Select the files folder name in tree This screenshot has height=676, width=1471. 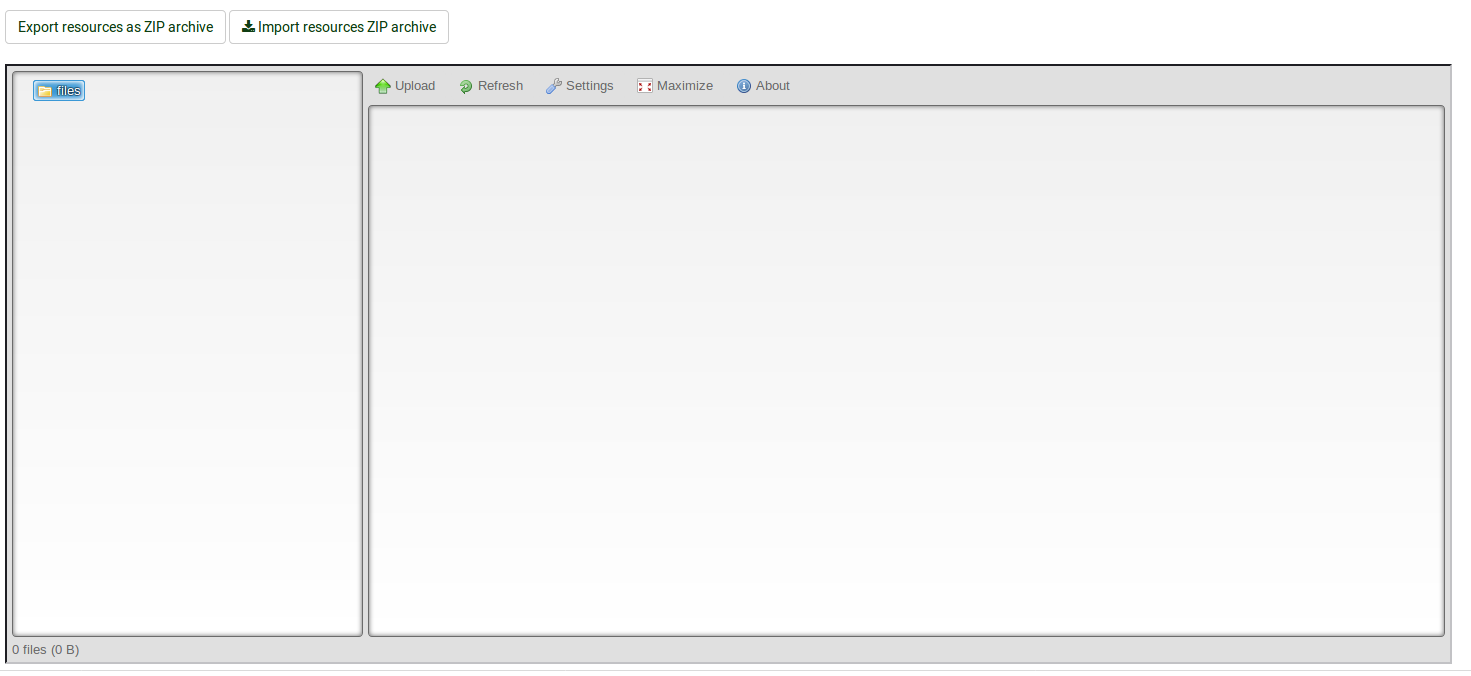tap(68, 91)
